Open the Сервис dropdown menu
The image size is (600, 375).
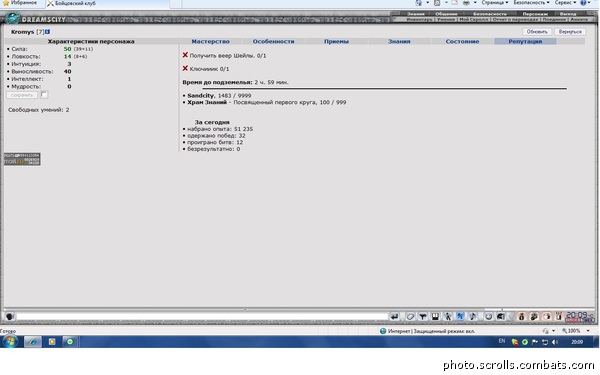point(565,3)
